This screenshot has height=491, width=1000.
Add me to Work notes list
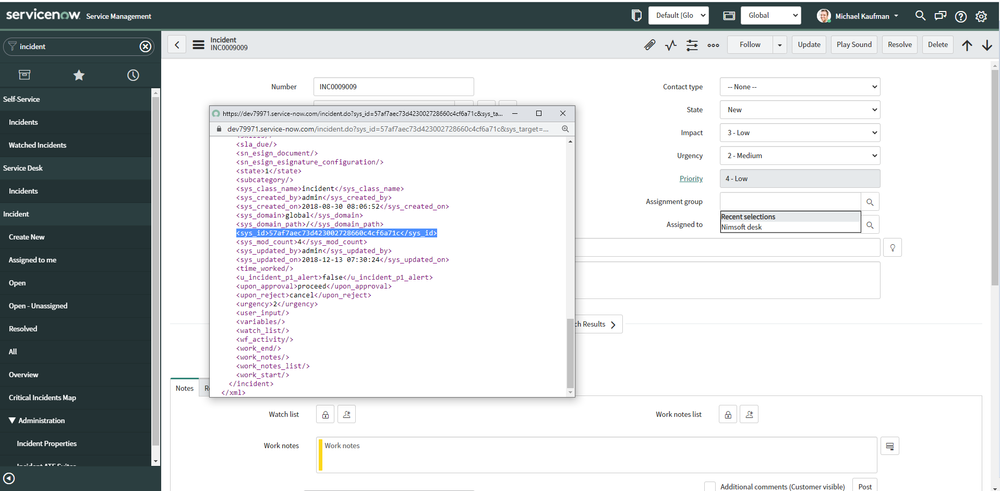pyautogui.click(x=749, y=414)
